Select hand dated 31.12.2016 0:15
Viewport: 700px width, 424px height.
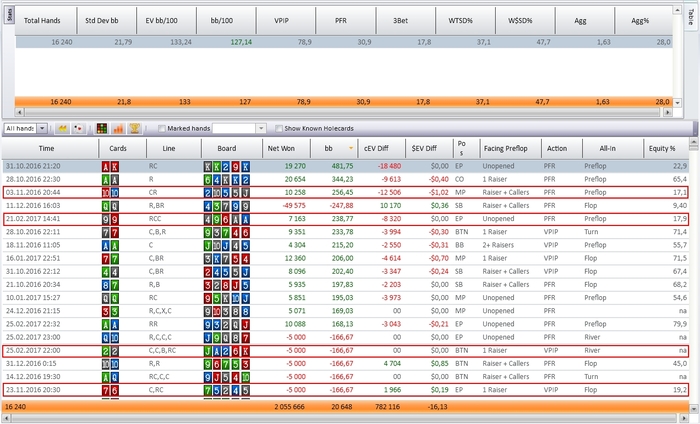point(346,364)
